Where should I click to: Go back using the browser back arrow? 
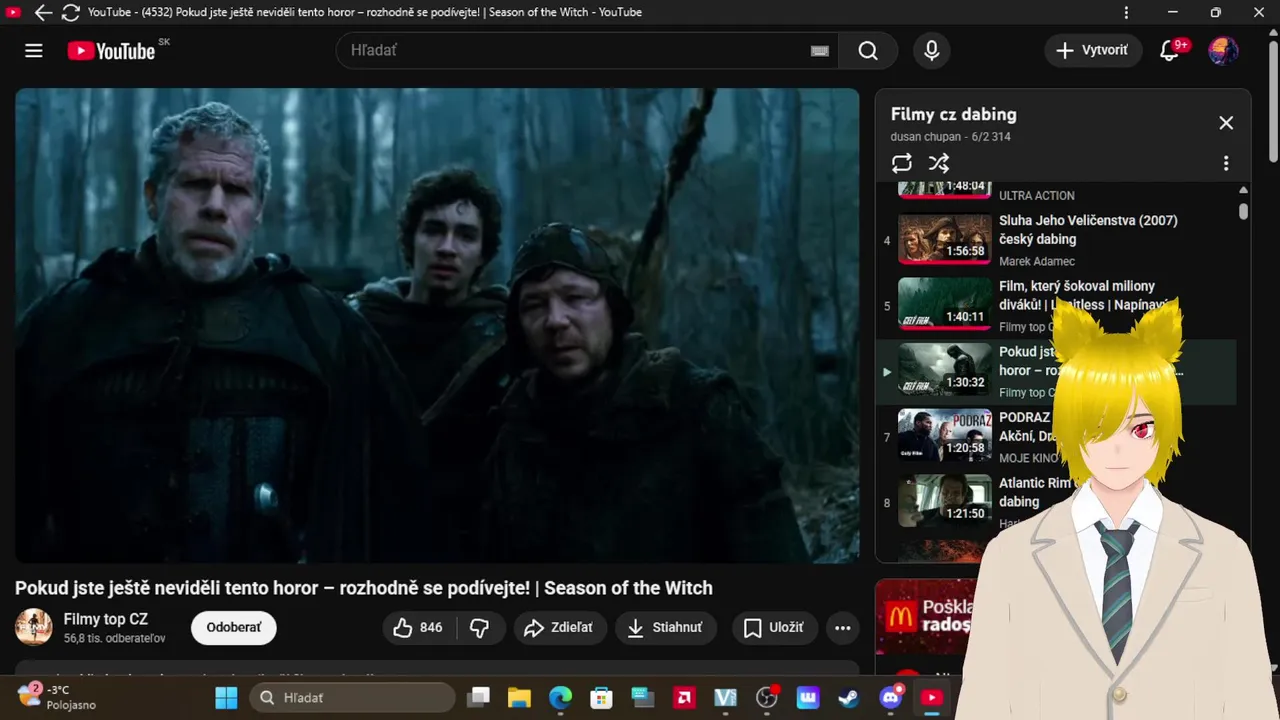[43, 13]
